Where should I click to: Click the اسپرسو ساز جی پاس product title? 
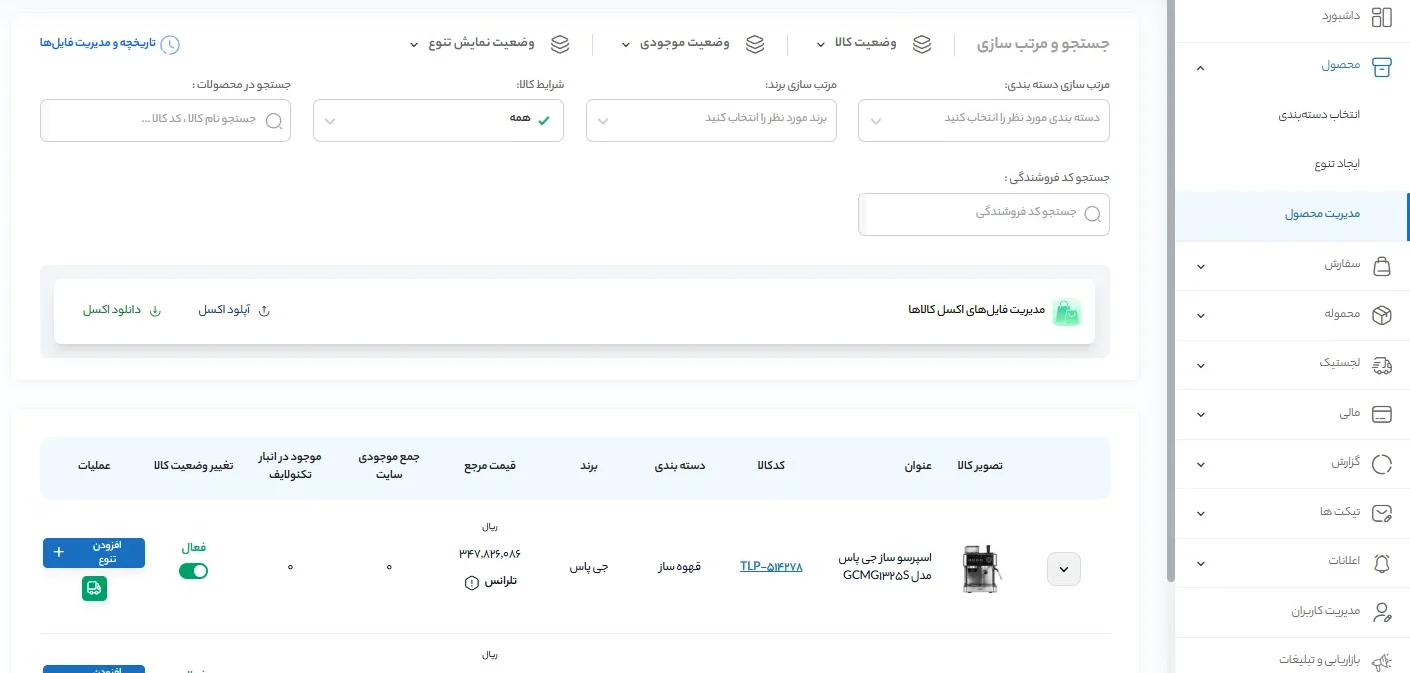[x=887, y=567]
